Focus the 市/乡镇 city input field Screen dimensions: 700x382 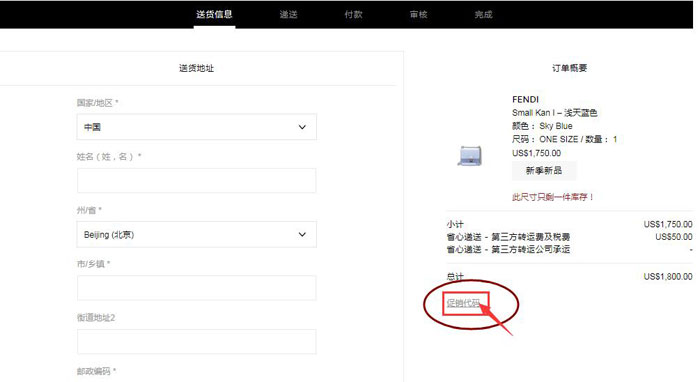196,288
